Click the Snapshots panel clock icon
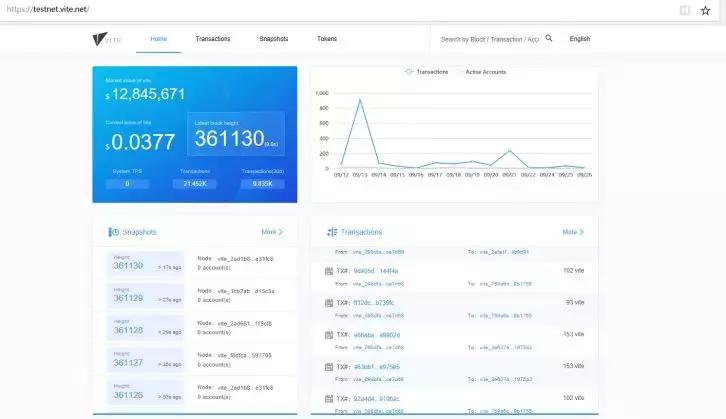This screenshot has width=726, height=419. [113, 232]
